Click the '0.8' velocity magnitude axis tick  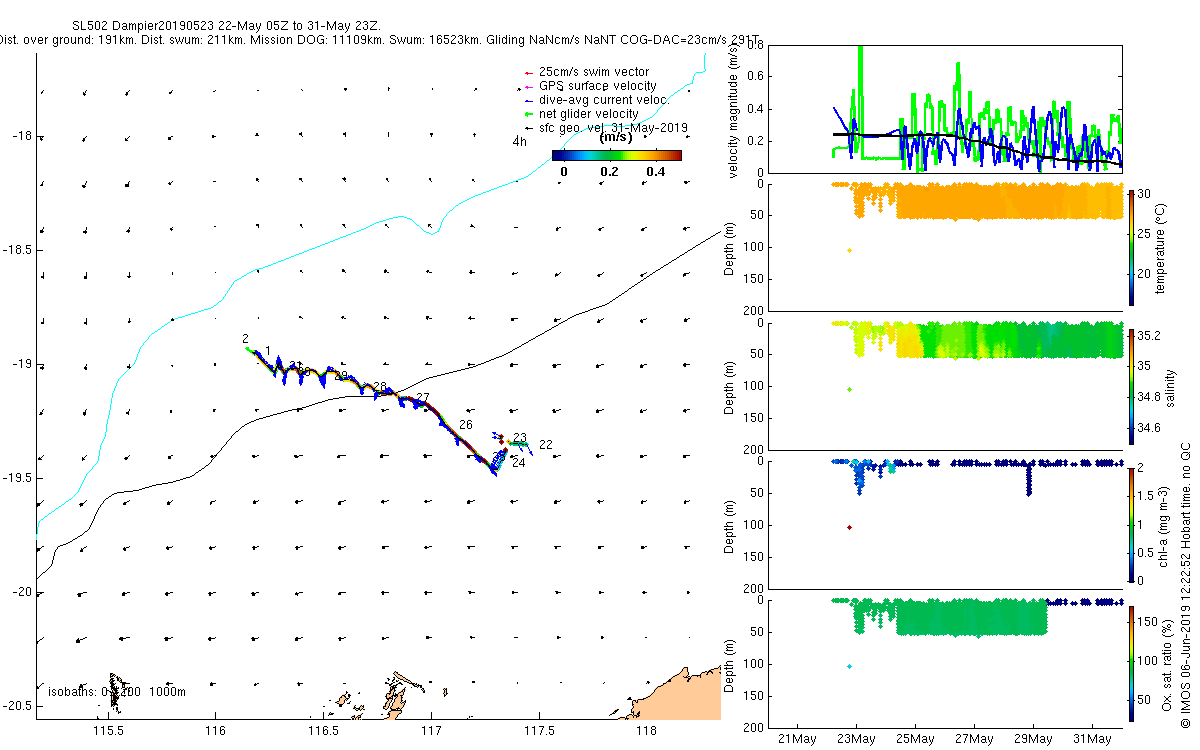click(x=755, y=46)
